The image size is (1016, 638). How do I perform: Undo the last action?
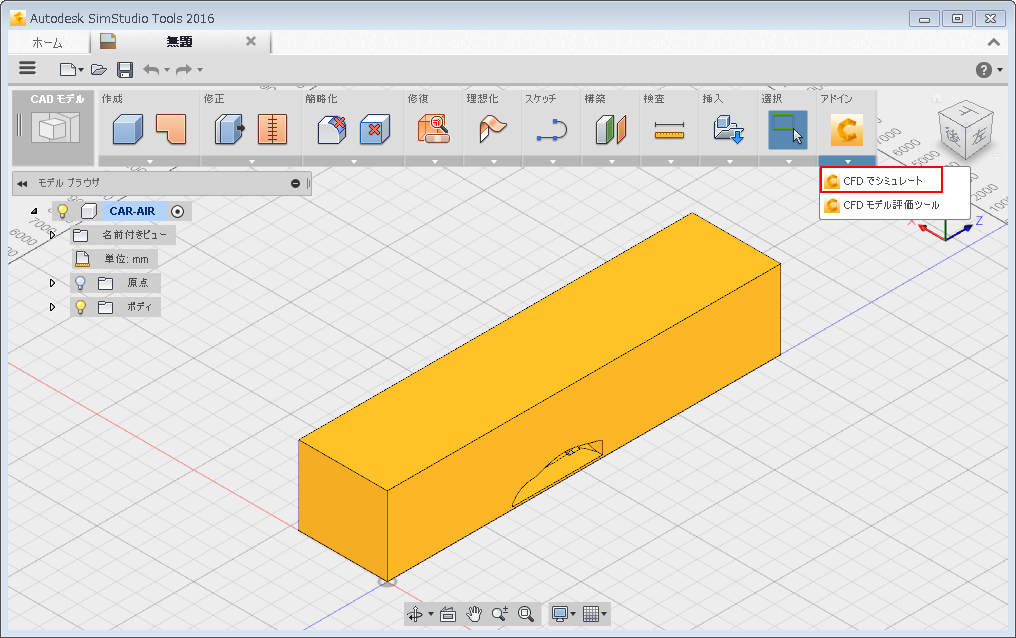[x=151, y=69]
